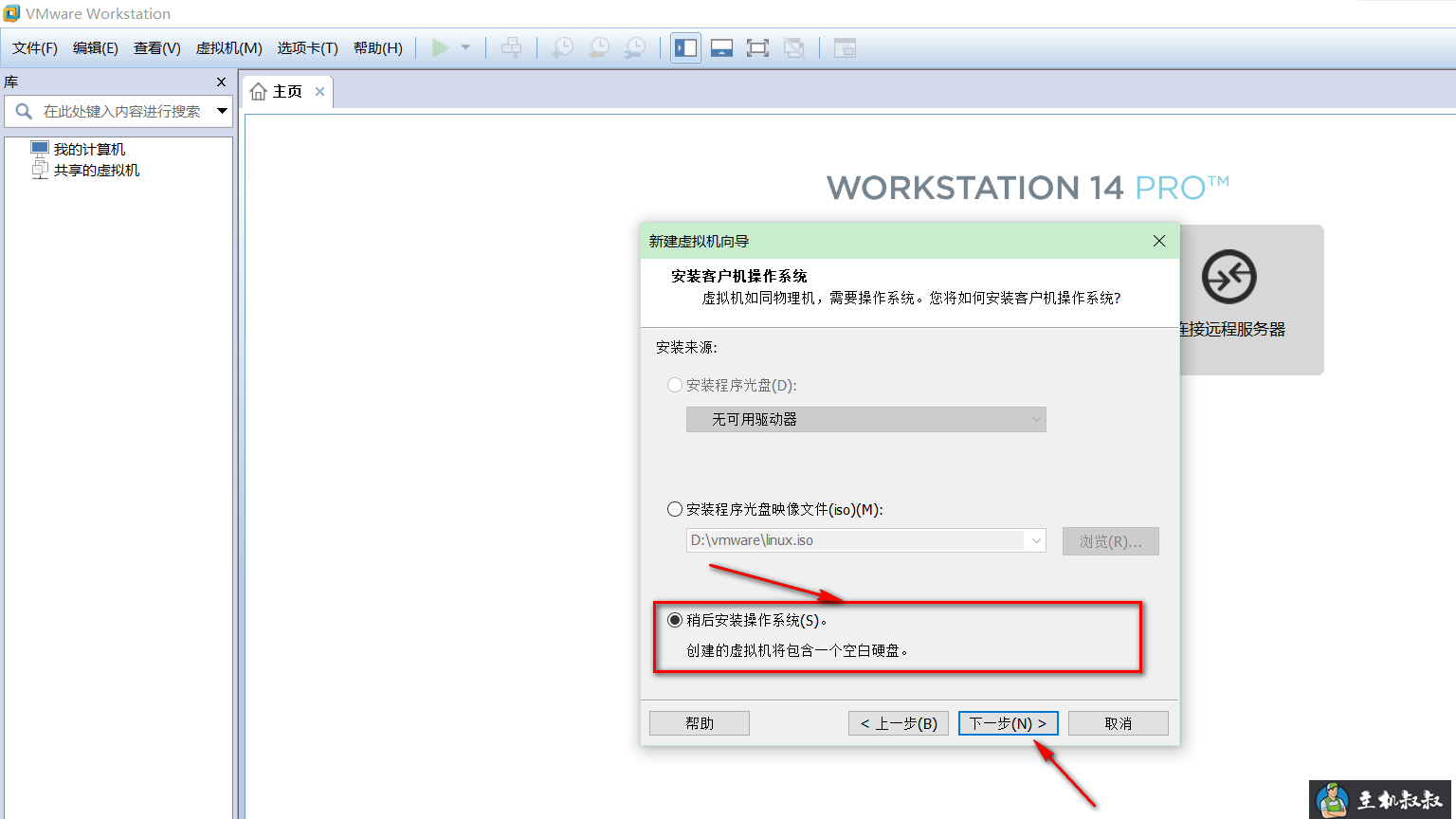The height and width of the screenshot is (819, 1456).
Task: Click the console view toolbar icon
Action: pos(845,47)
